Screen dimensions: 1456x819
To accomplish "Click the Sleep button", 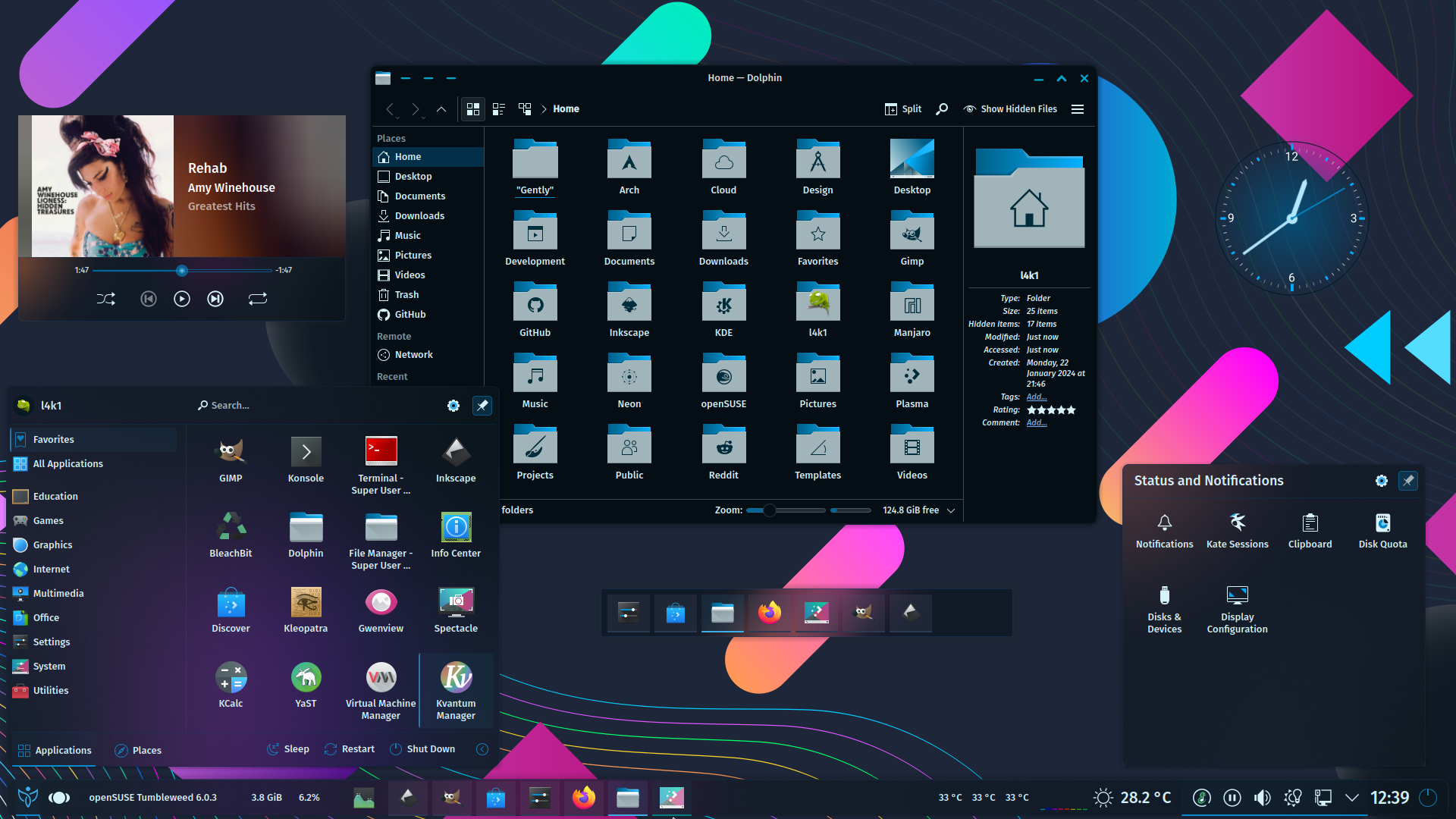I will pos(288,749).
